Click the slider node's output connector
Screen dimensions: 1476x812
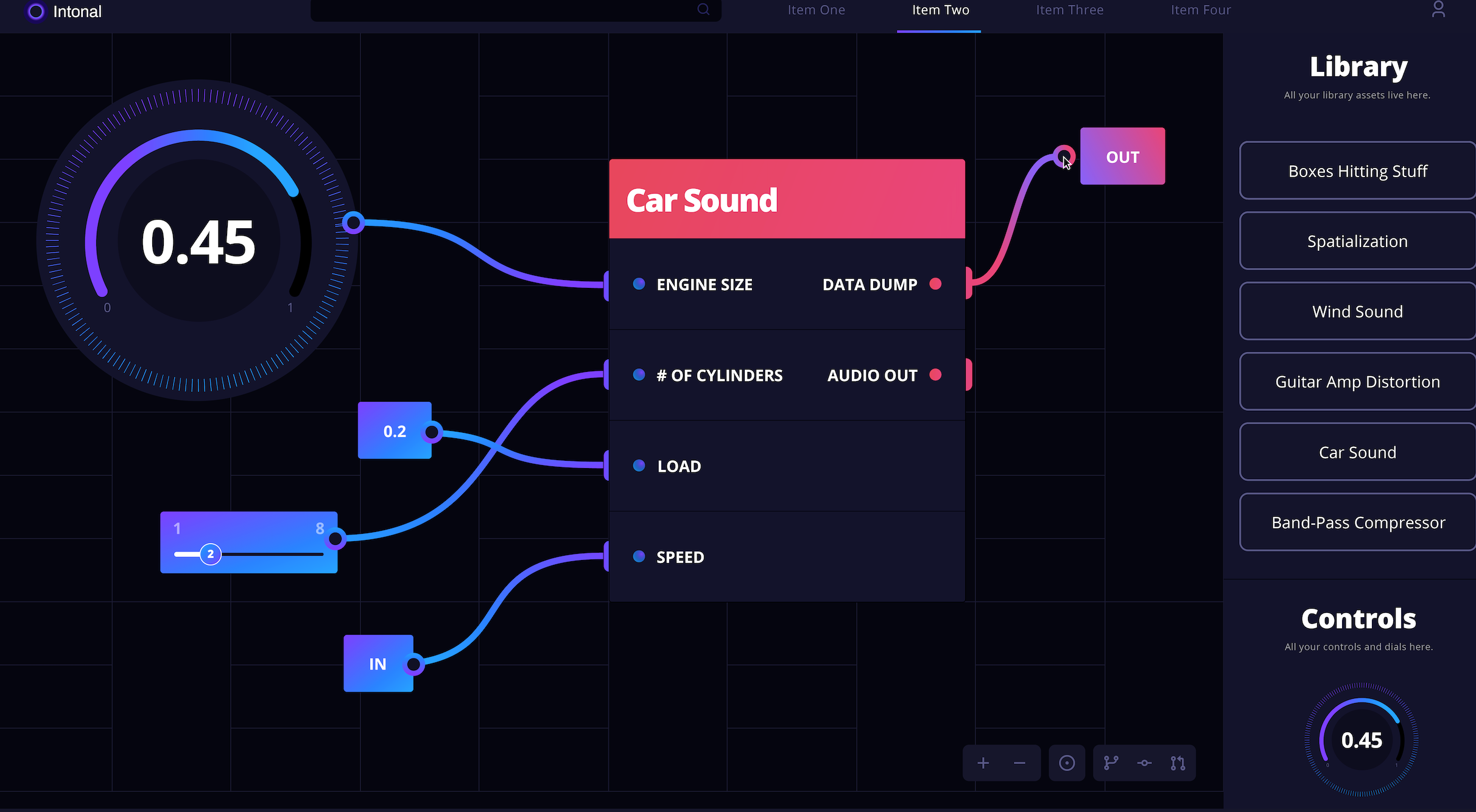point(335,539)
